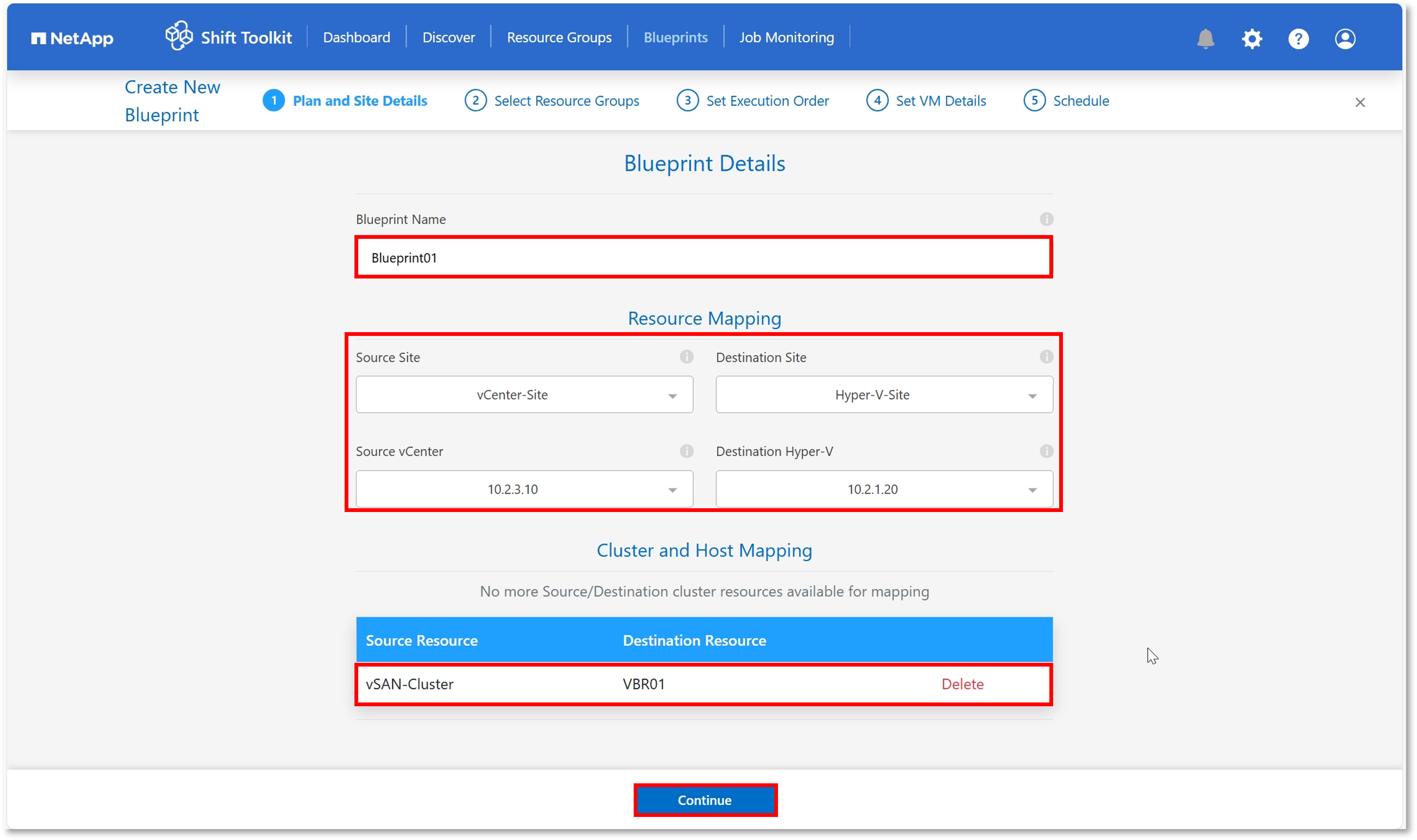Image resolution: width=1417 pixels, height=840 pixels.
Task: Open the notifications bell
Action: coord(1205,39)
